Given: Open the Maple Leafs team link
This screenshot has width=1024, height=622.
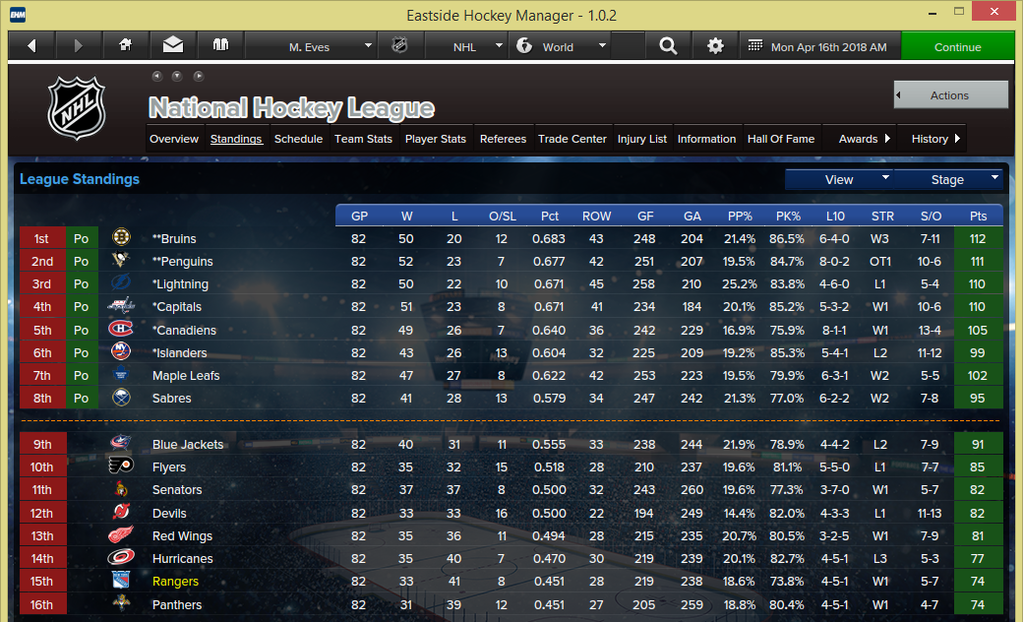Looking at the screenshot, I should coord(186,375).
